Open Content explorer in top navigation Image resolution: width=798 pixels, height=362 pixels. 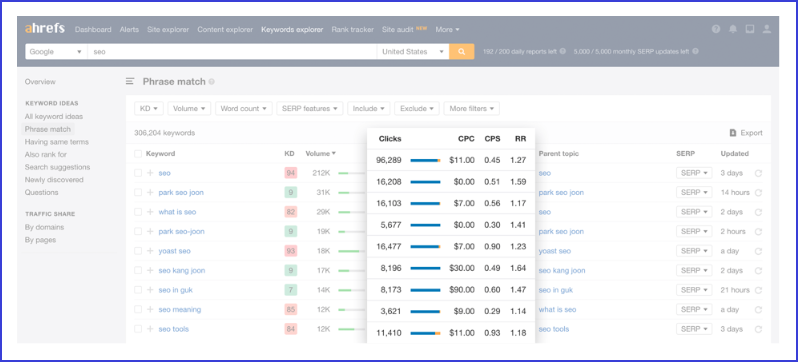tap(225, 30)
